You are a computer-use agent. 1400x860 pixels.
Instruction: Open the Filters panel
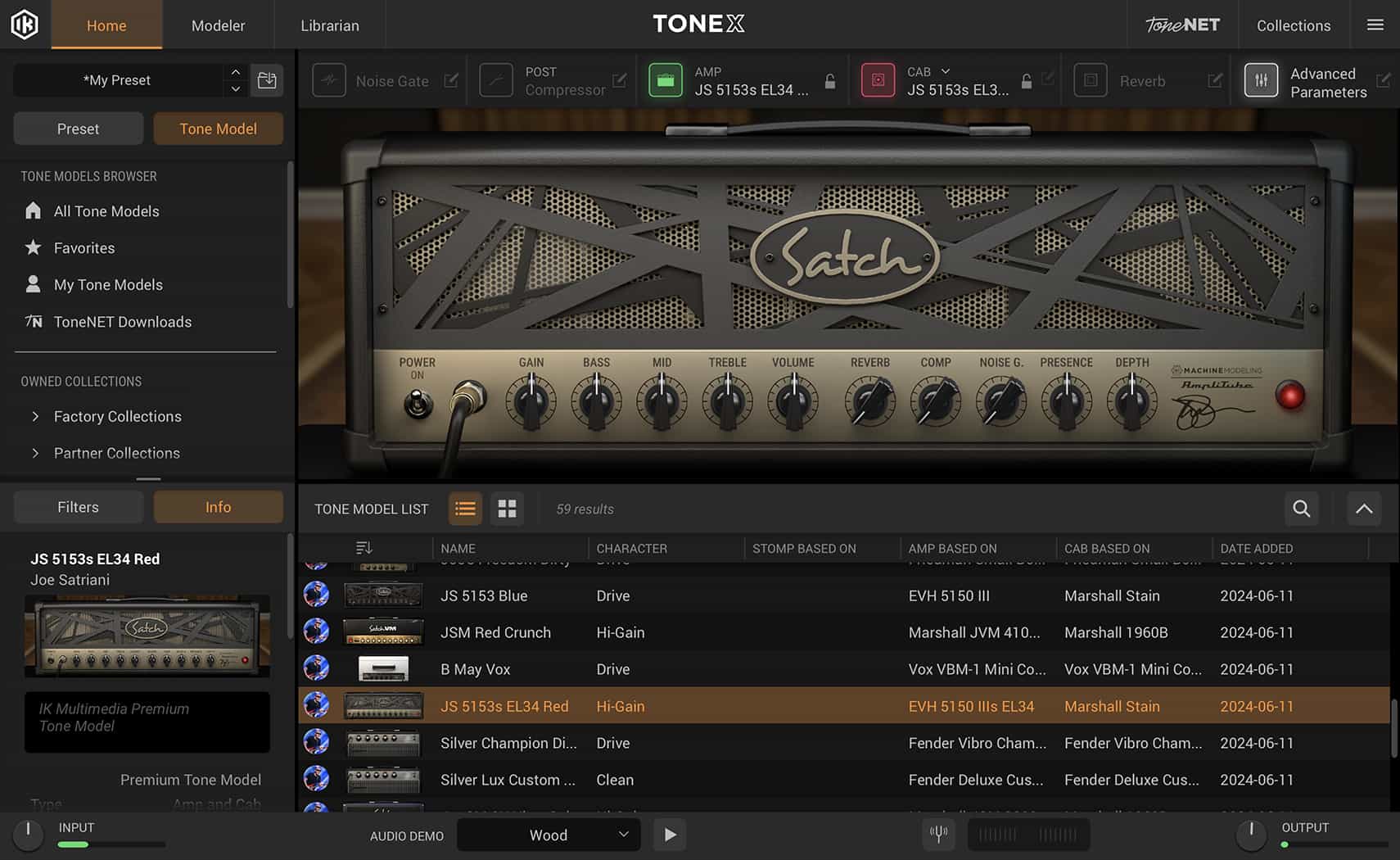coord(77,506)
